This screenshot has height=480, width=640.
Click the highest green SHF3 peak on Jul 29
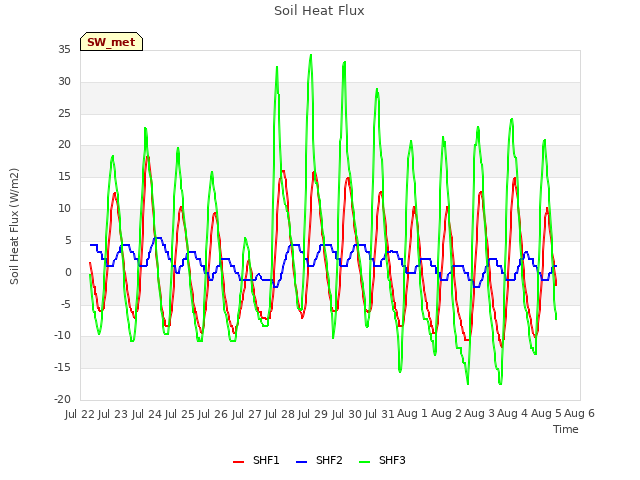[x=311, y=55]
